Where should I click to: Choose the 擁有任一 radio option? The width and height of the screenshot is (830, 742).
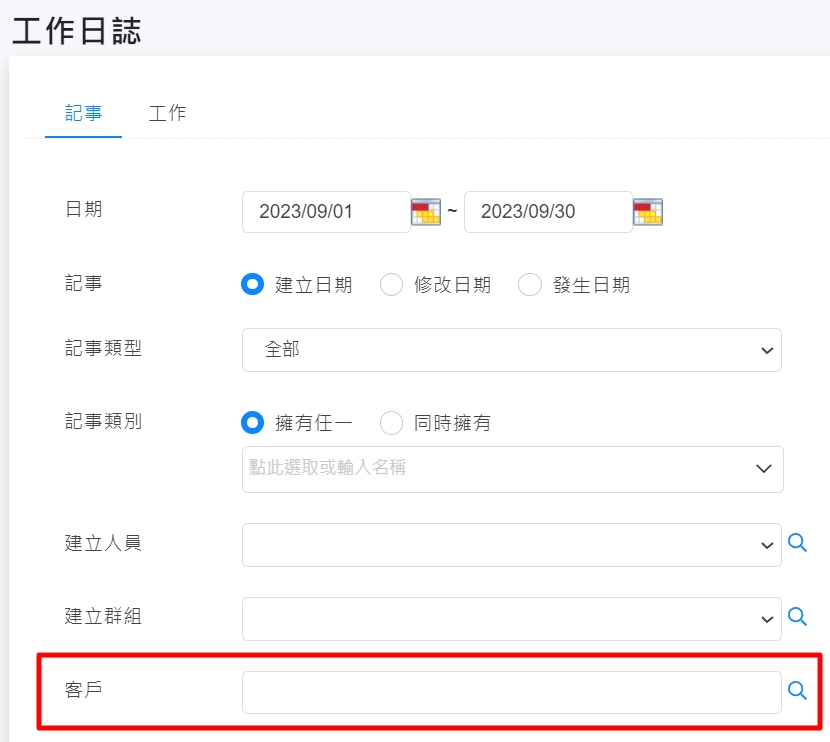tap(252, 423)
